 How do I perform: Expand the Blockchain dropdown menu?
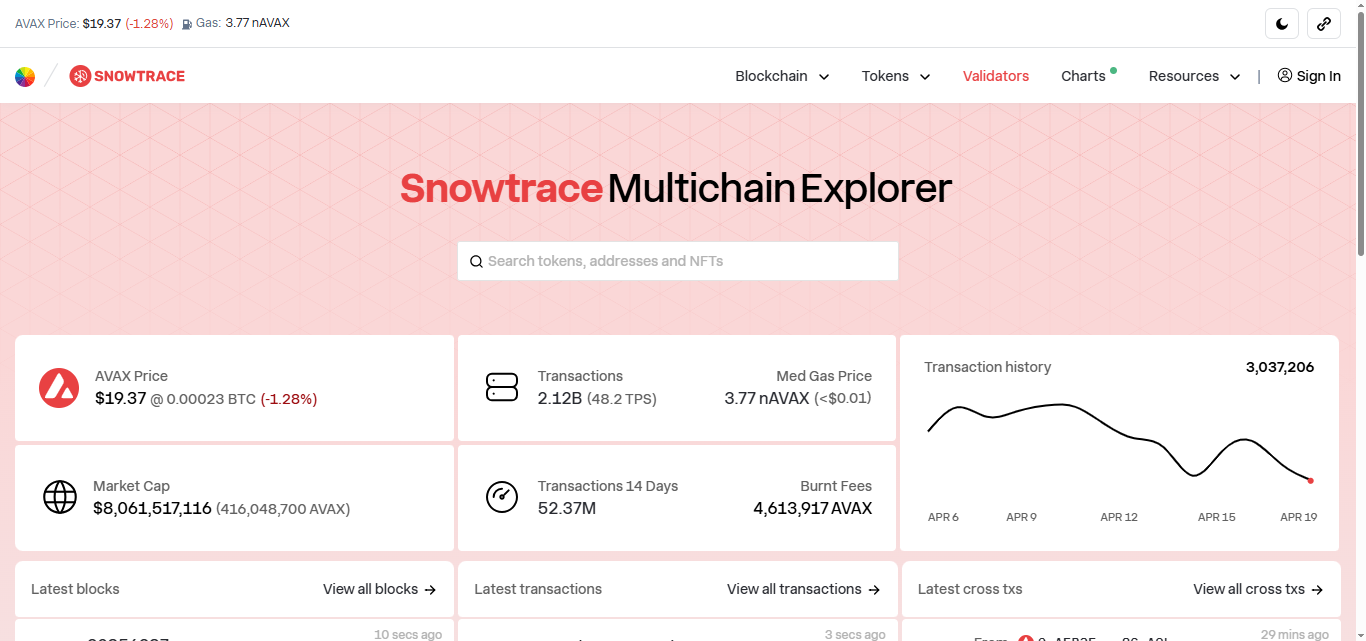tap(782, 76)
